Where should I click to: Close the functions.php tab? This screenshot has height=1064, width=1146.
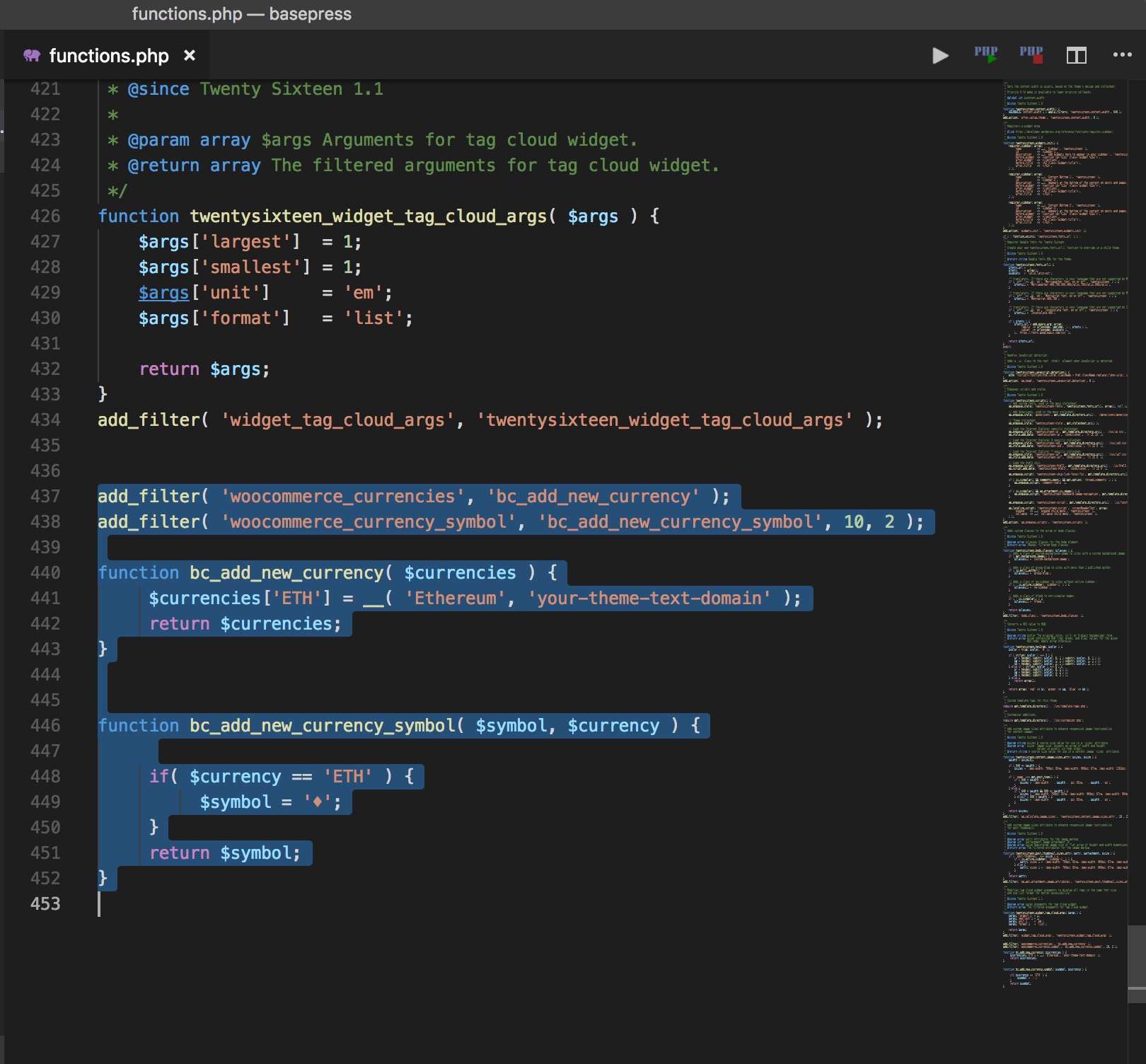(x=190, y=55)
